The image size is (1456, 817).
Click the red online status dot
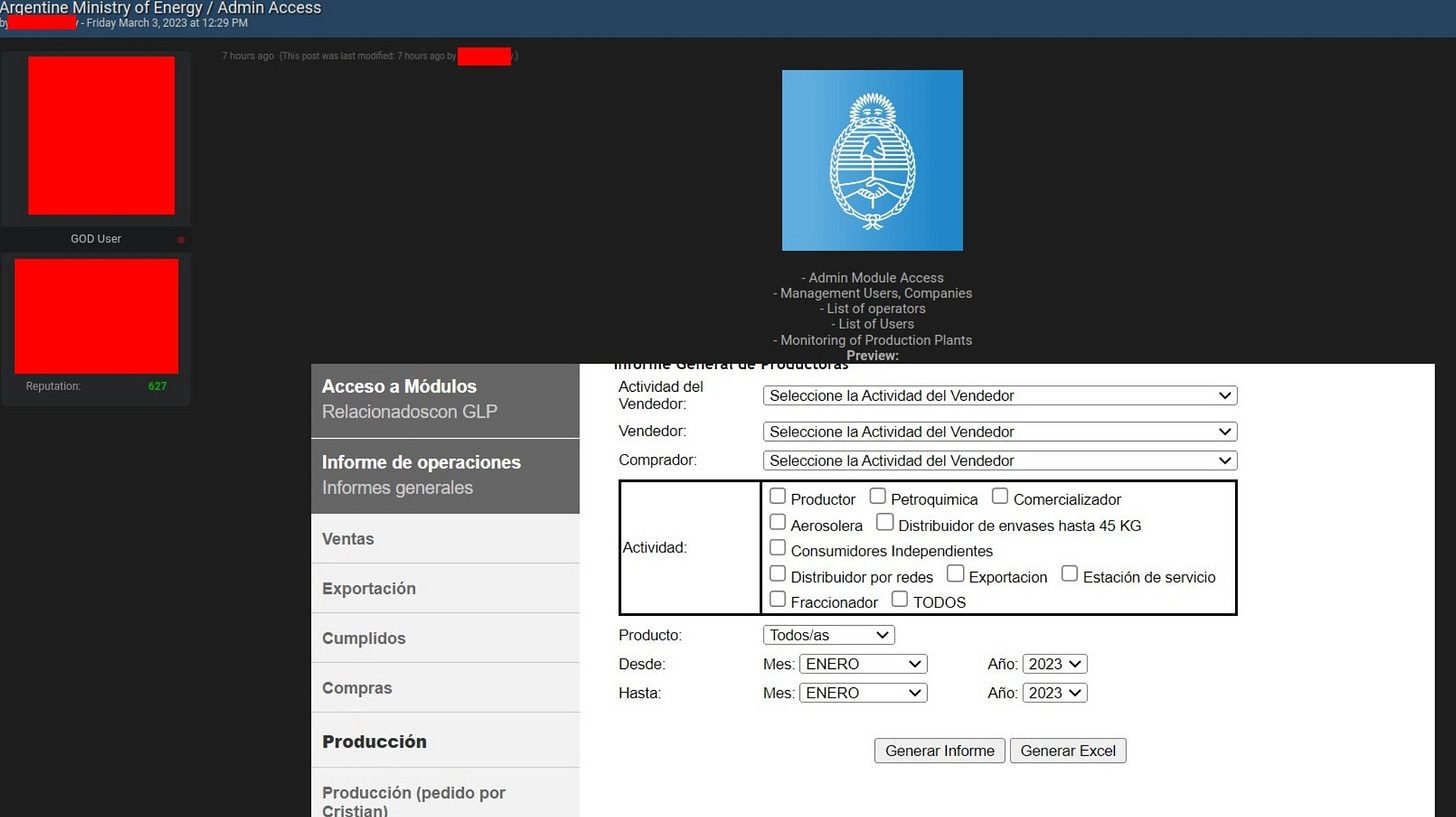pos(181,240)
